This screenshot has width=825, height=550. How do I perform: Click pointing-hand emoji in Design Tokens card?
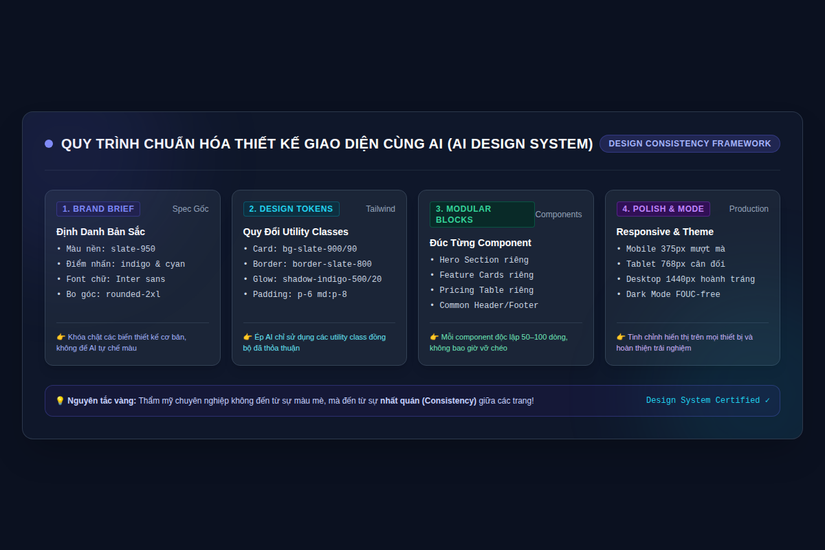point(247,337)
